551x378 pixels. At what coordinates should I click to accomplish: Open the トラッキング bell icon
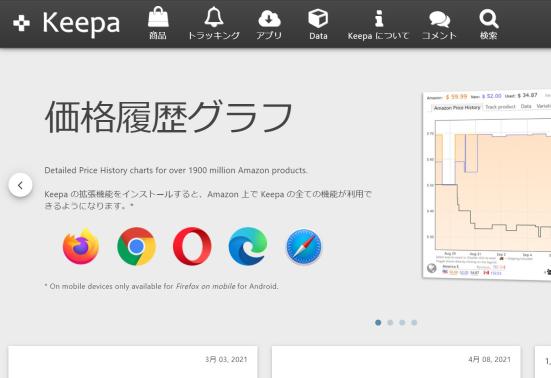point(214,17)
